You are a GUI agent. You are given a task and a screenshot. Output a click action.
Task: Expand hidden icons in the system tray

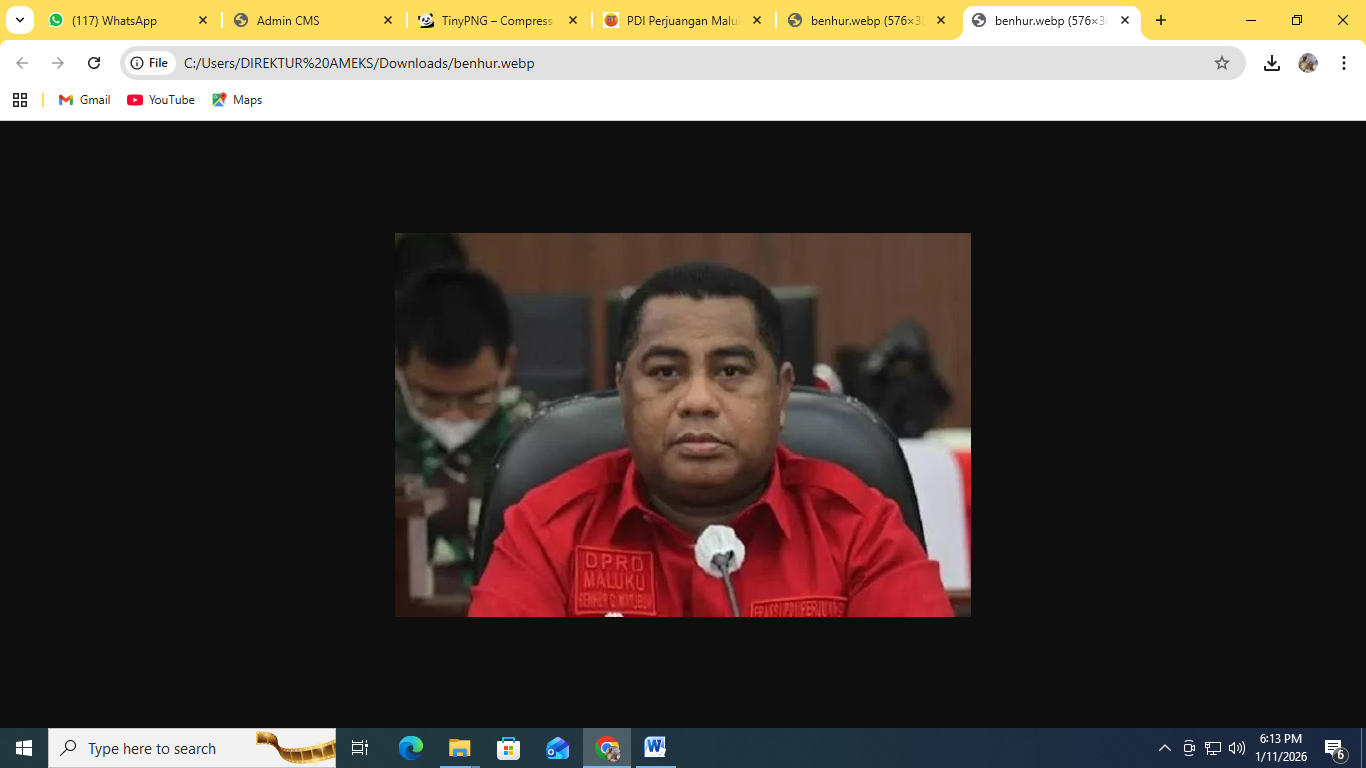click(x=1164, y=747)
